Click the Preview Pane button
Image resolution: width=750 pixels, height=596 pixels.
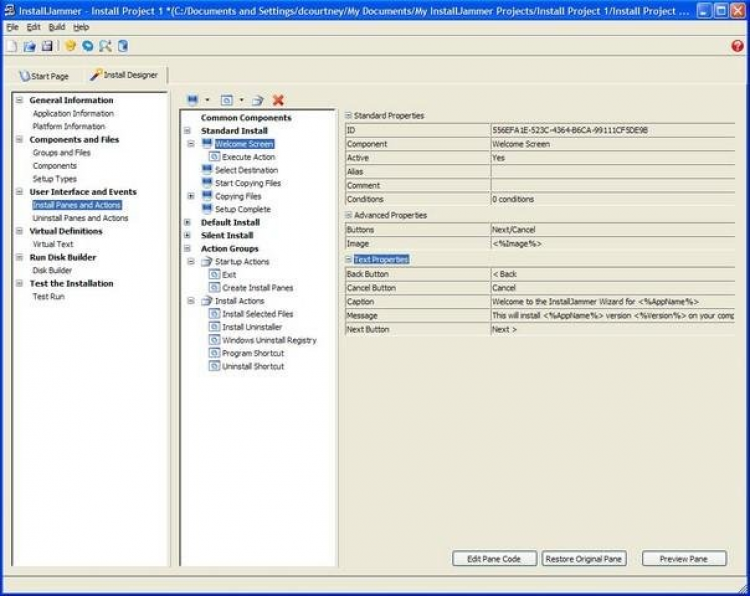(x=684, y=559)
